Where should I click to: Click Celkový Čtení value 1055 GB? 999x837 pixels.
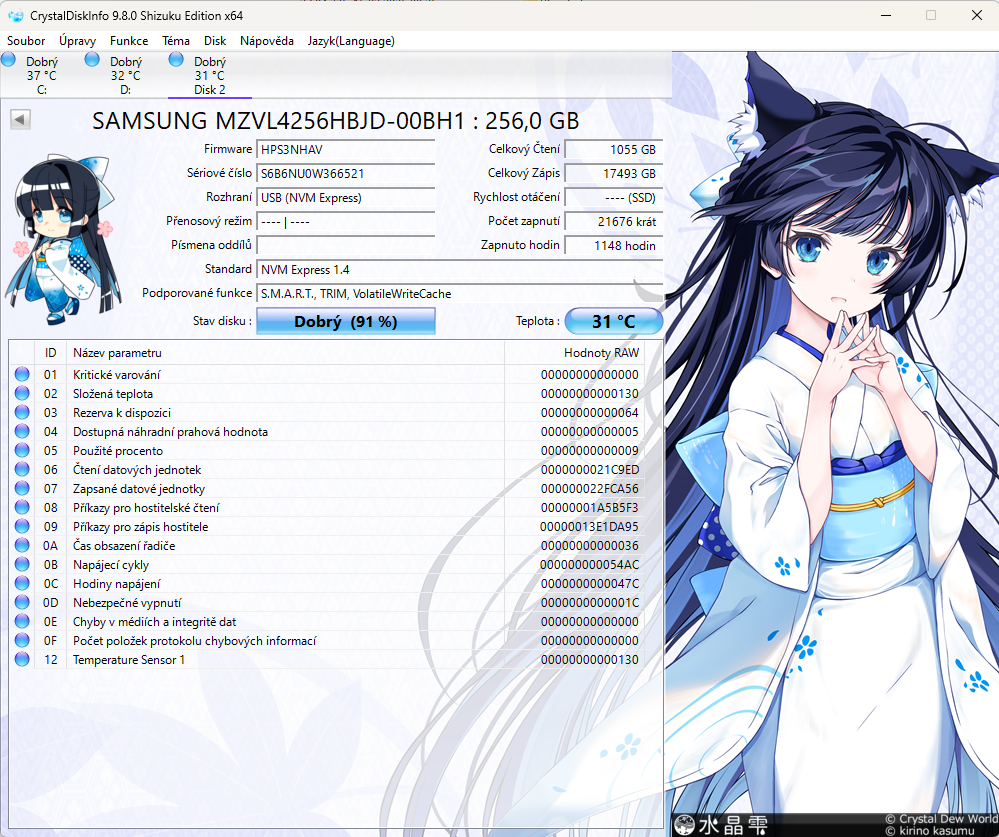pos(614,150)
